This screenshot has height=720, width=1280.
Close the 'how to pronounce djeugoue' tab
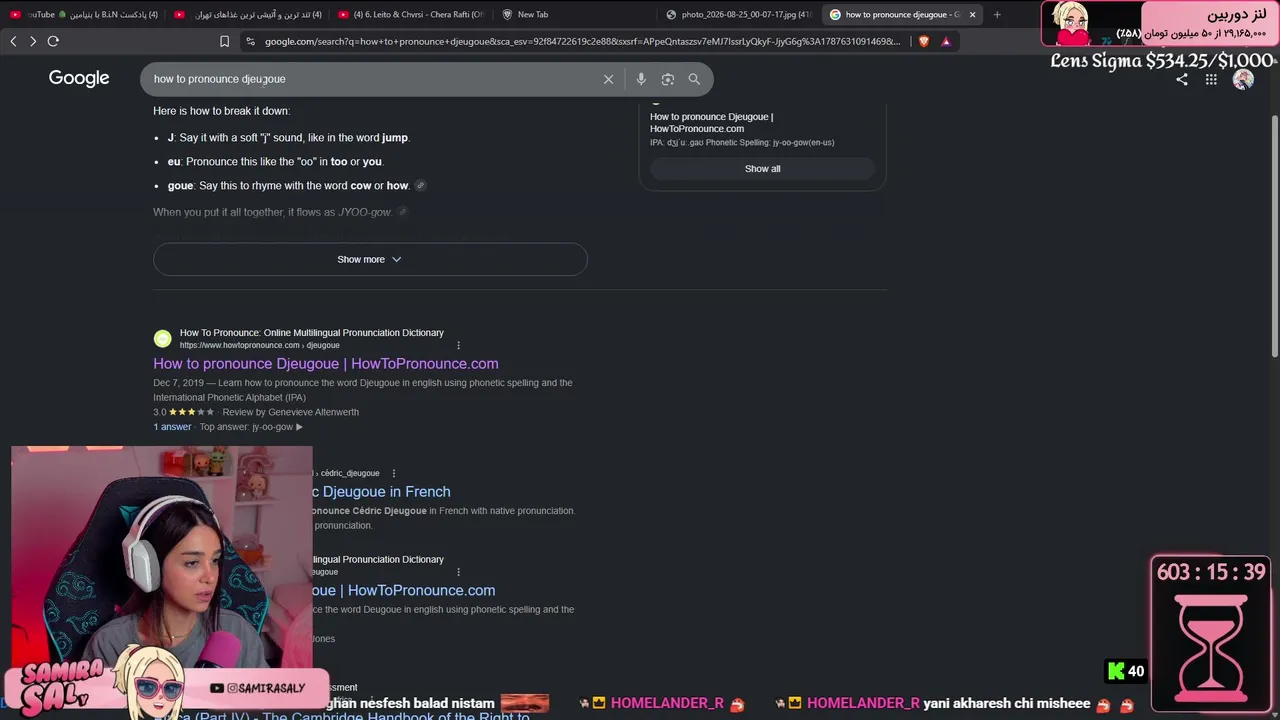(972, 14)
